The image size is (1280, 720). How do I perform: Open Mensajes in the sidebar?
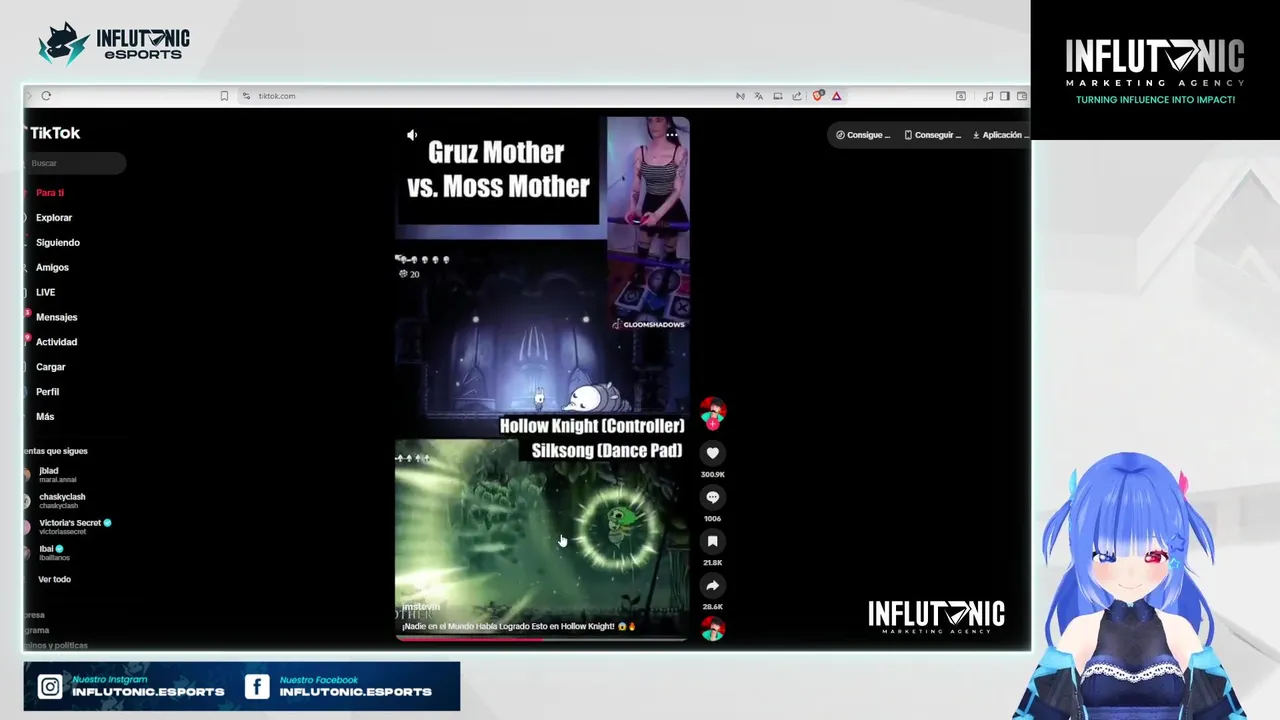56,317
